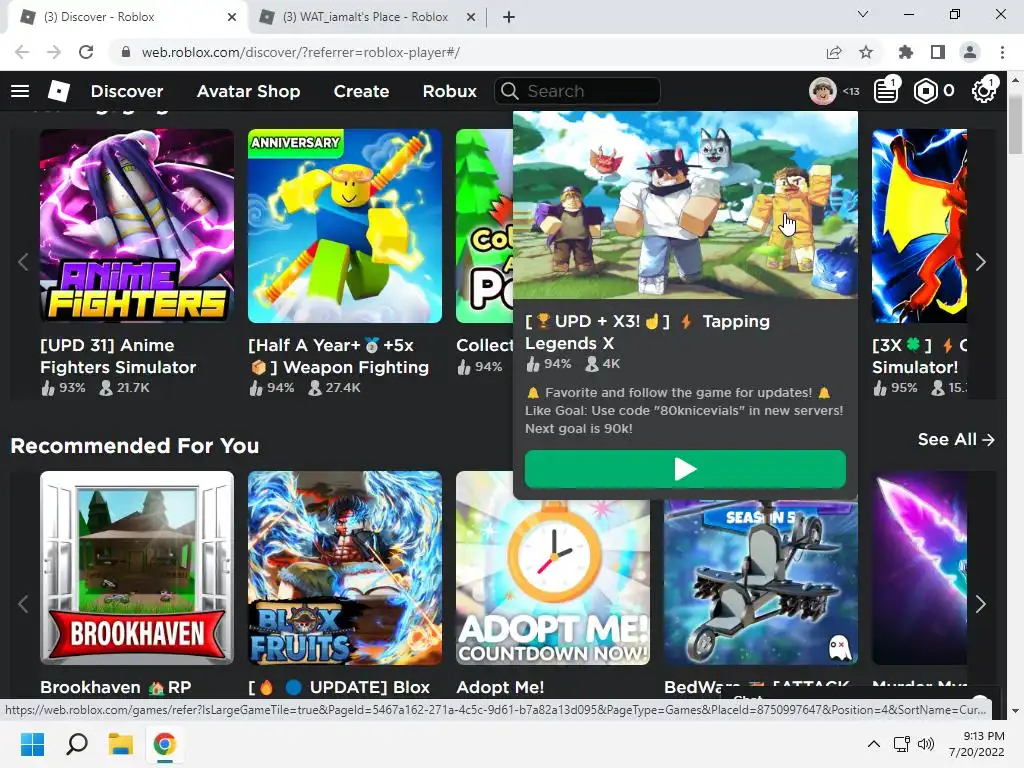Image resolution: width=1024 pixels, height=768 pixels.
Task: Click the BedWars Season 5 thumbnail
Action: pos(761,583)
